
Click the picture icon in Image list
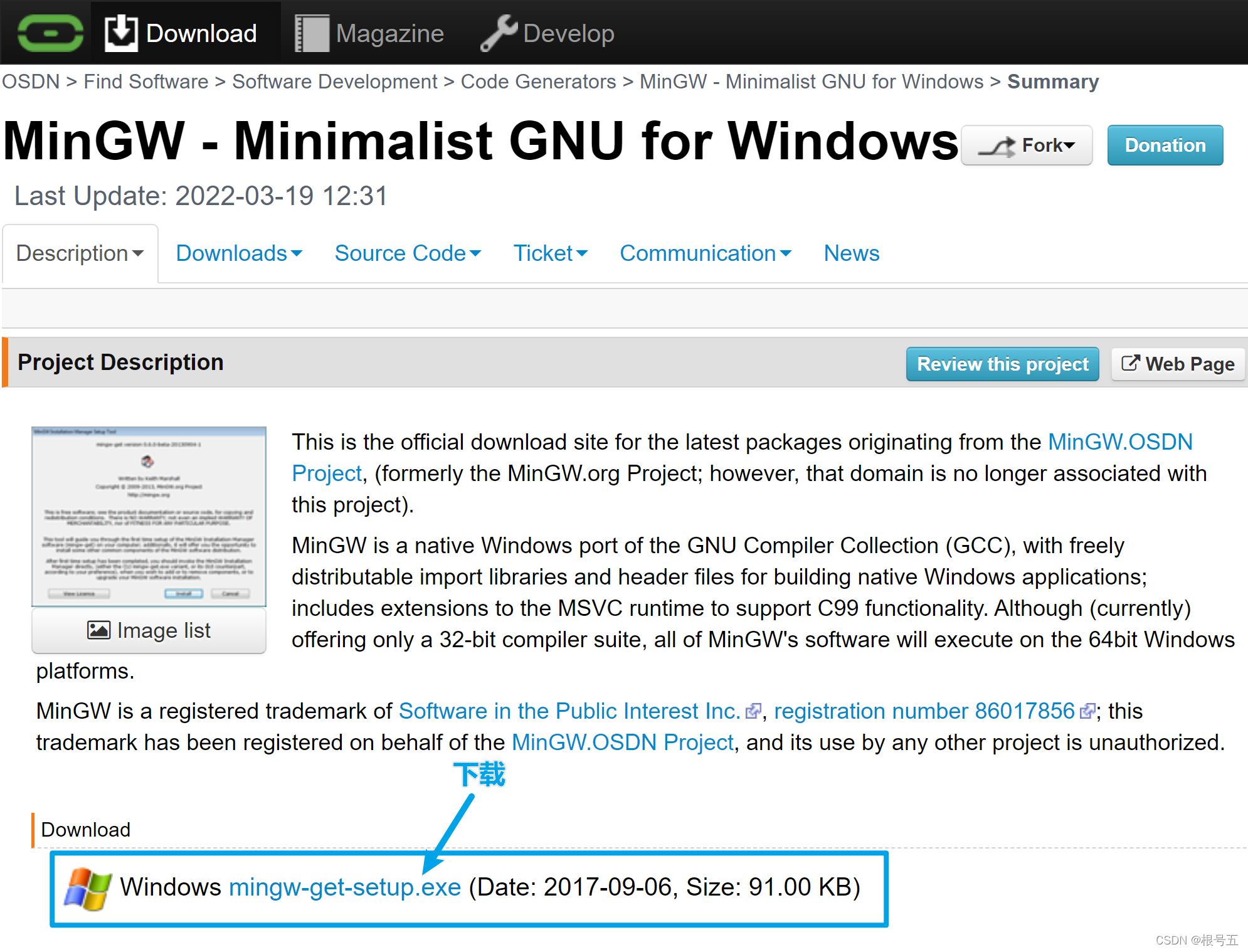pos(98,630)
